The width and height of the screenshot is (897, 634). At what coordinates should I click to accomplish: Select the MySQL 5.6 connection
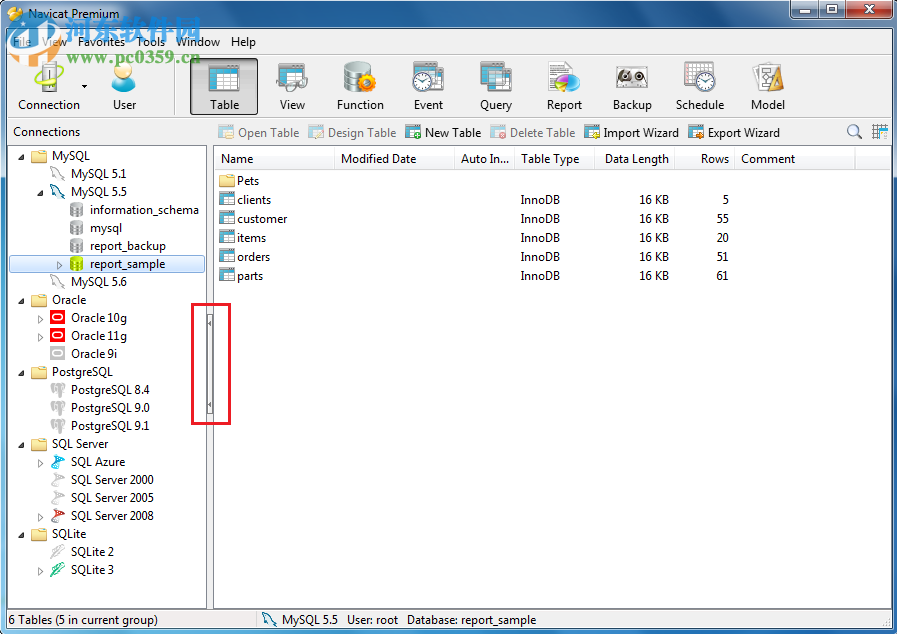tap(98, 282)
